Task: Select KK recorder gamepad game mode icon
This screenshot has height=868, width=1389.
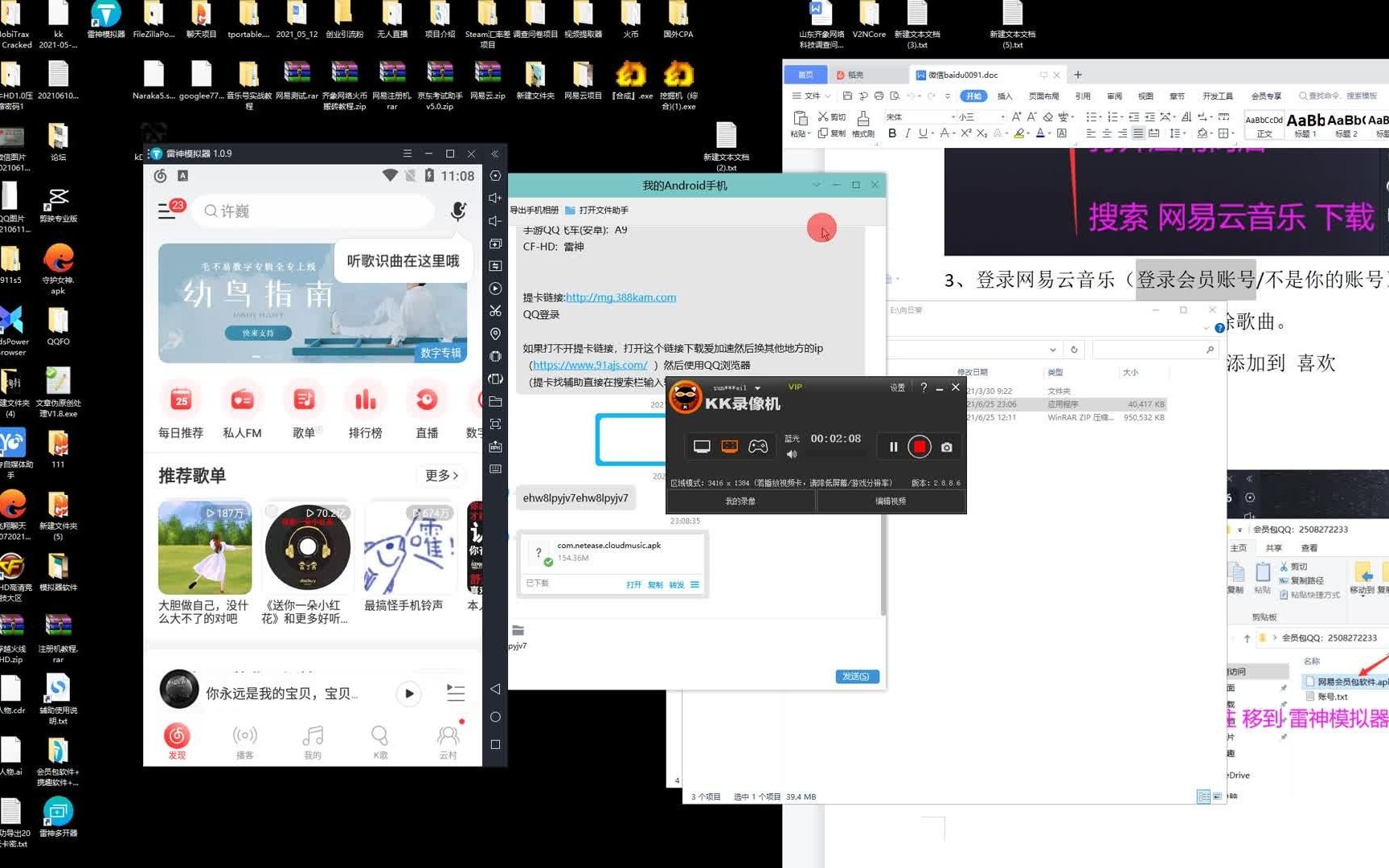Action: 758,447
